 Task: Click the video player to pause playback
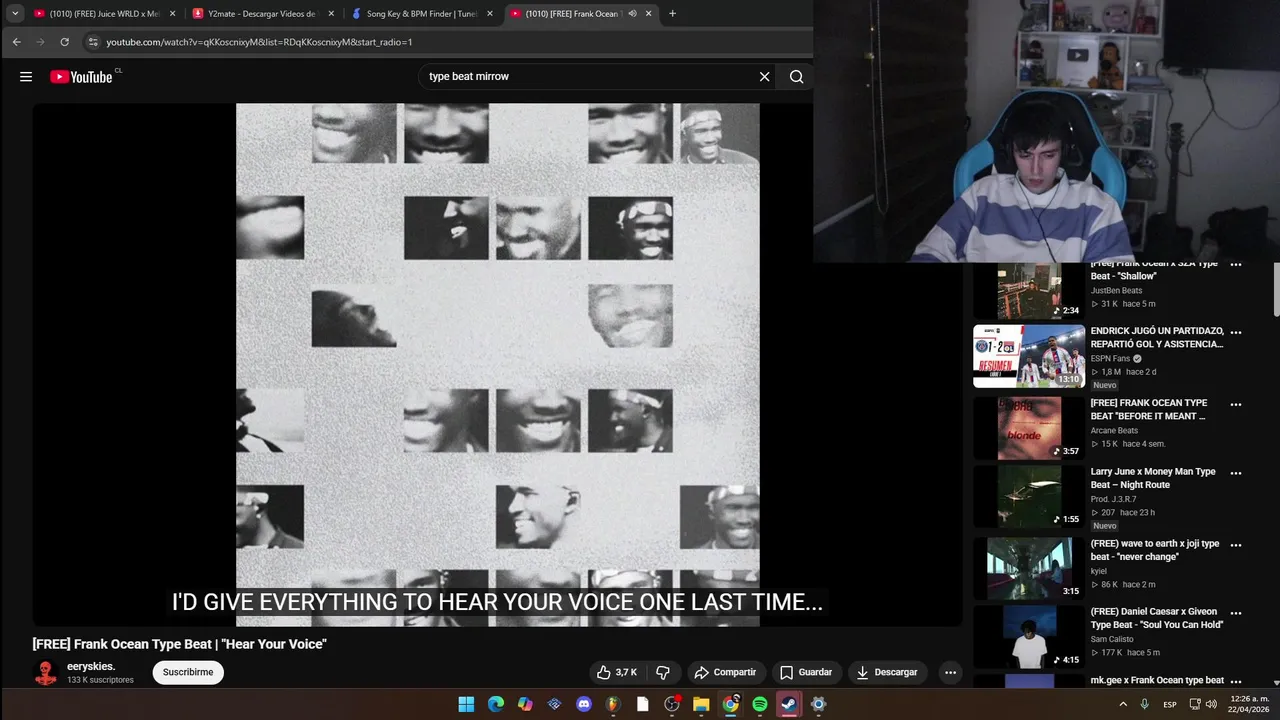click(x=497, y=365)
